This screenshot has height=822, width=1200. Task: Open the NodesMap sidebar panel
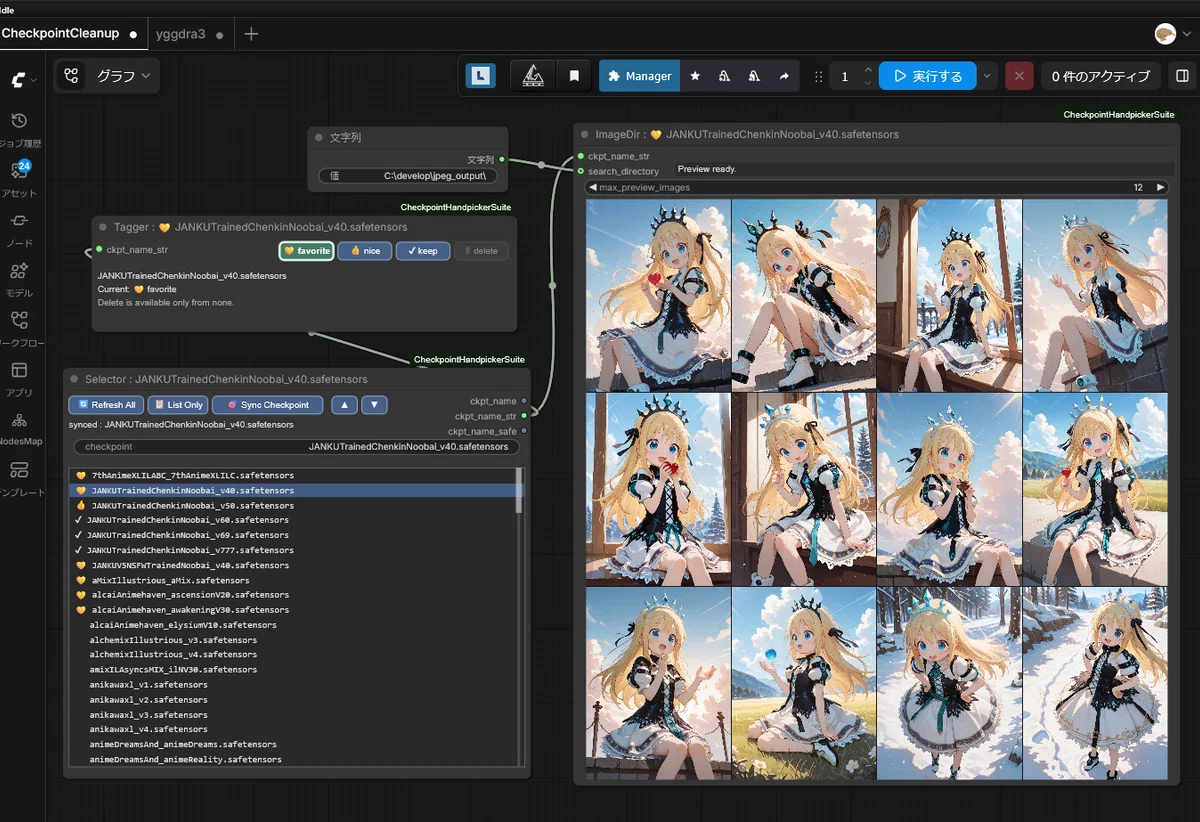pos(19,428)
